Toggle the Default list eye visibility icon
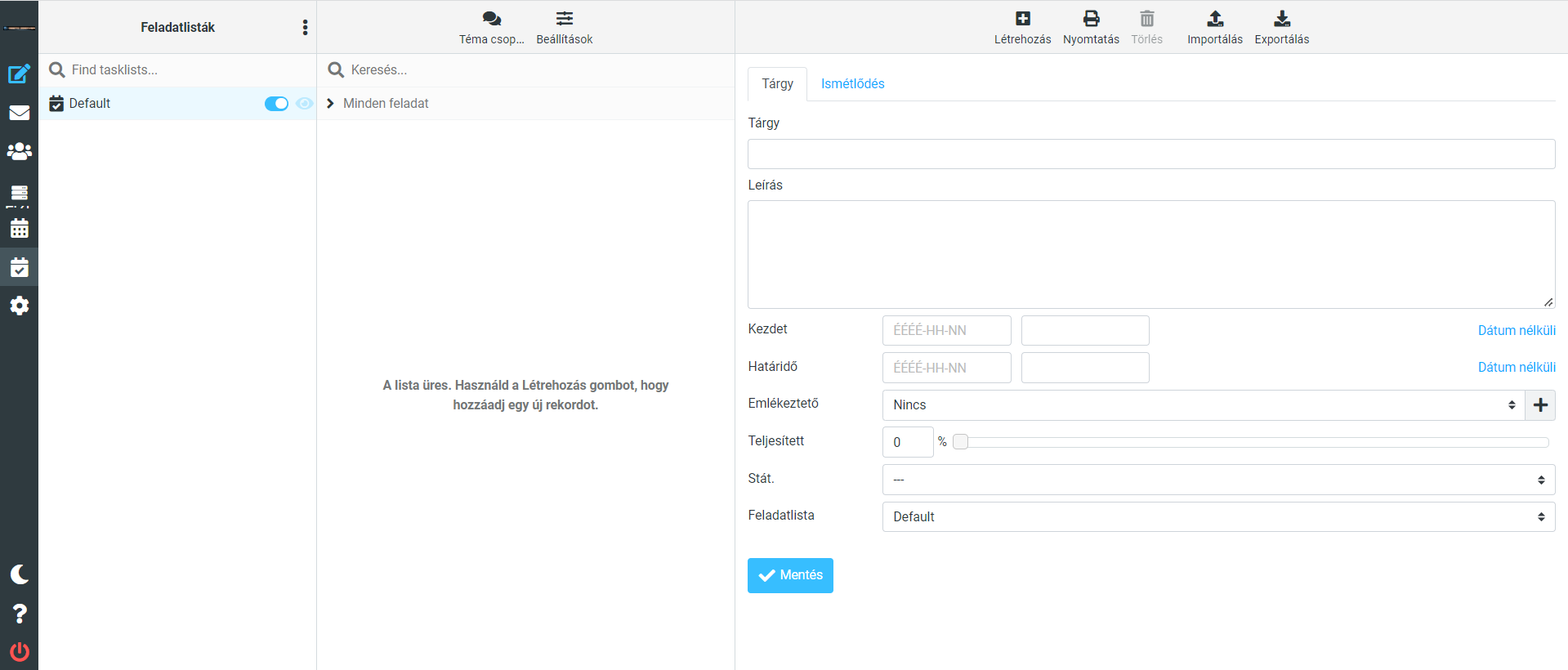Screen dimensions: 1568x670 coord(304,104)
